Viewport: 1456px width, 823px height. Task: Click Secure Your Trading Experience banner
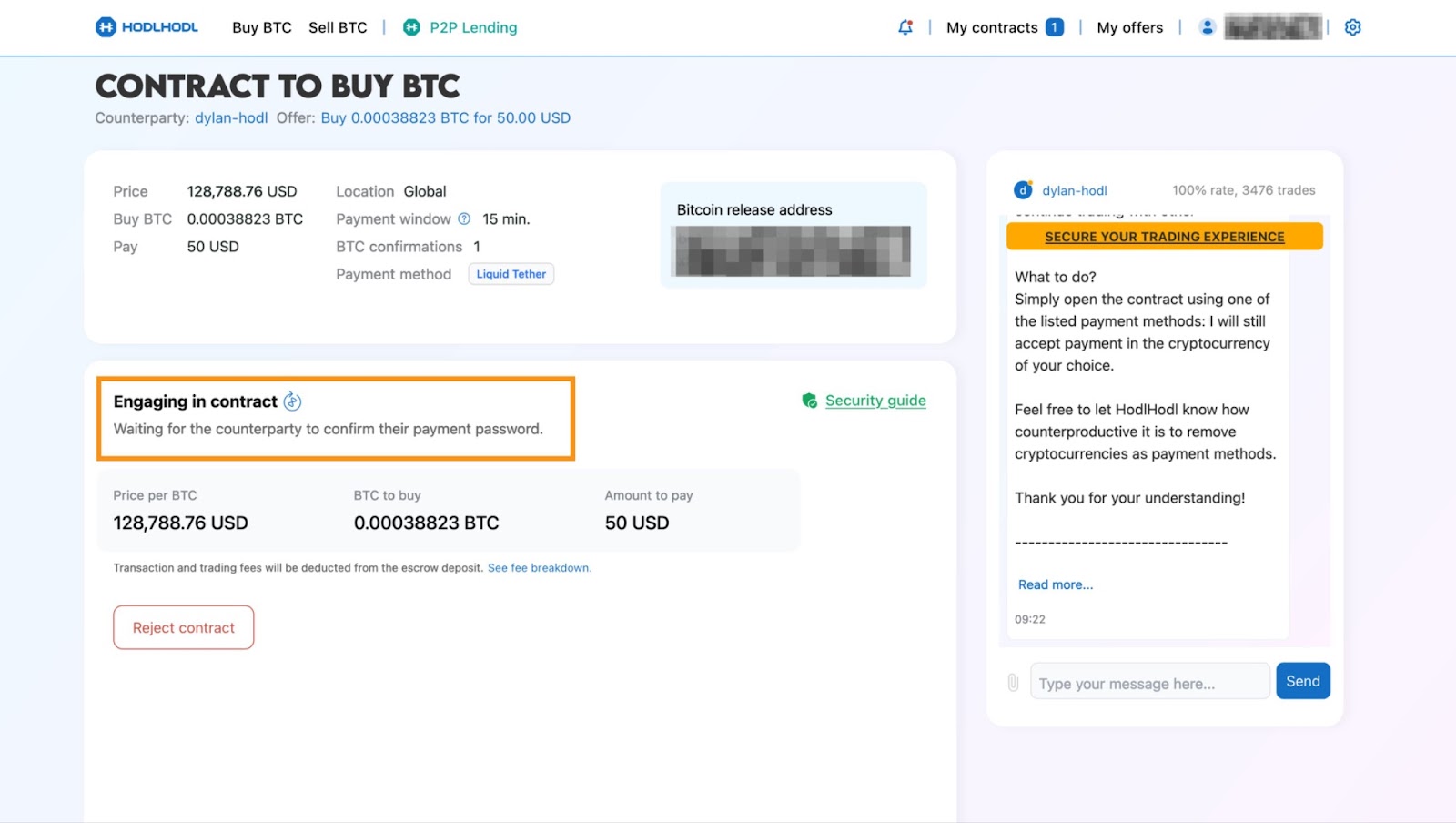tap(1165, 237)
